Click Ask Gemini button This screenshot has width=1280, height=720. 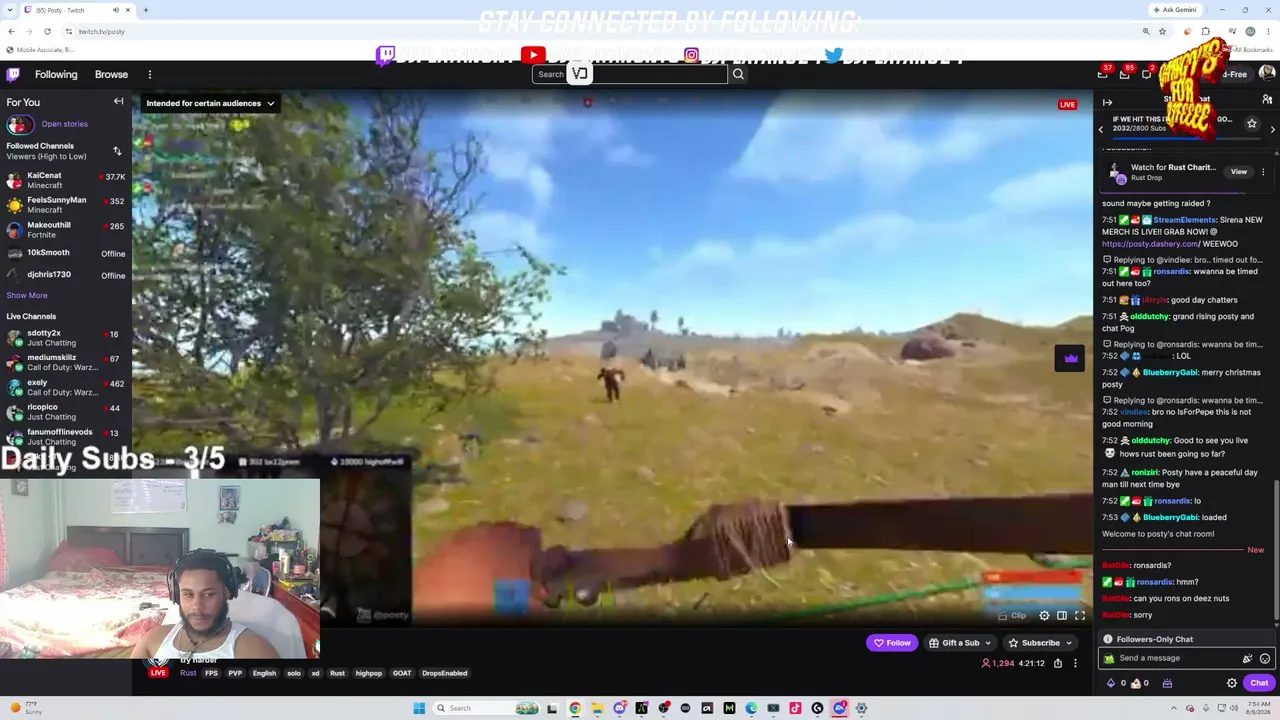[1175, 10]
